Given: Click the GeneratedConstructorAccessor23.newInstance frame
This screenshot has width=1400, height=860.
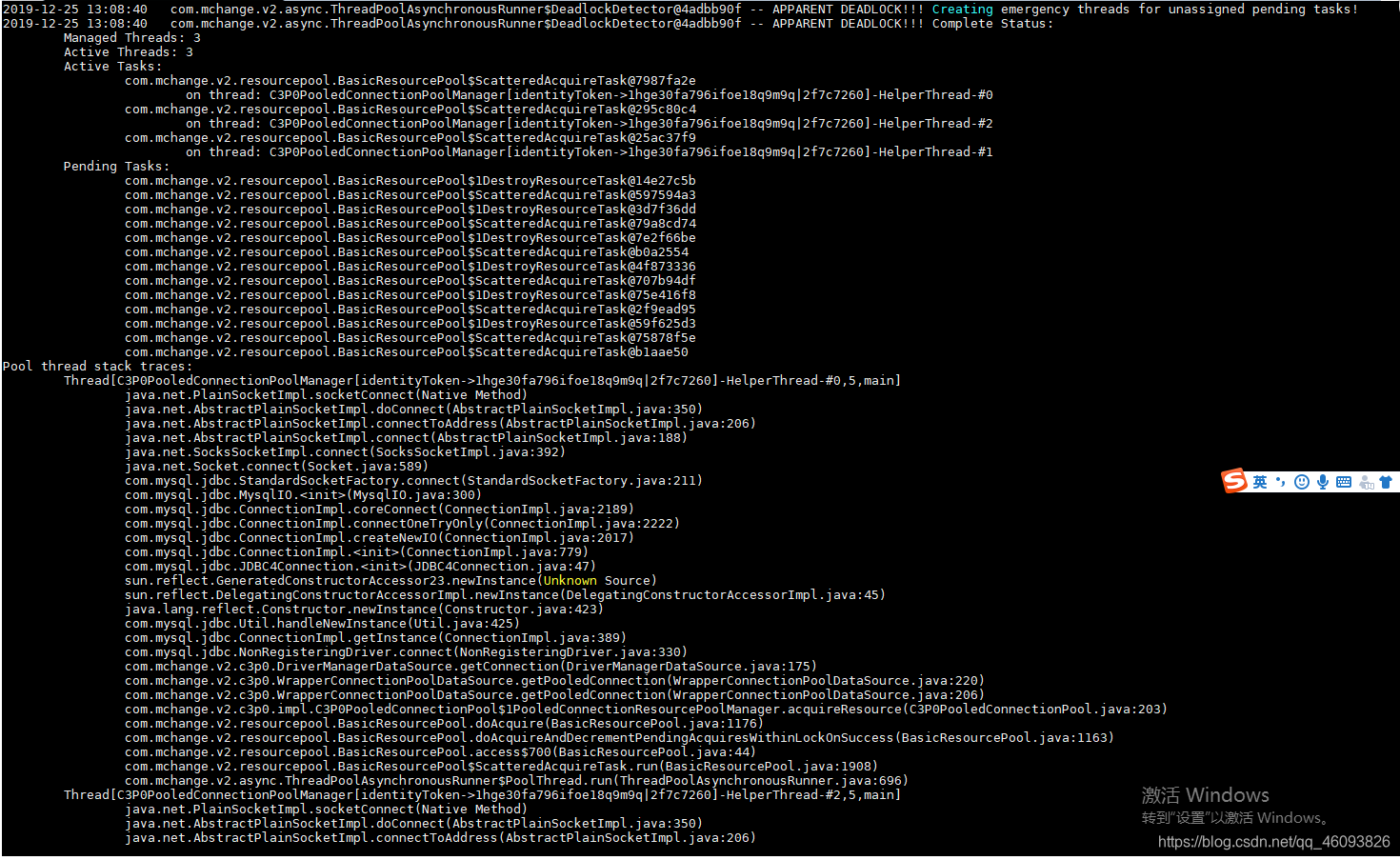Looking at the screenshot, I should [390, 581].
